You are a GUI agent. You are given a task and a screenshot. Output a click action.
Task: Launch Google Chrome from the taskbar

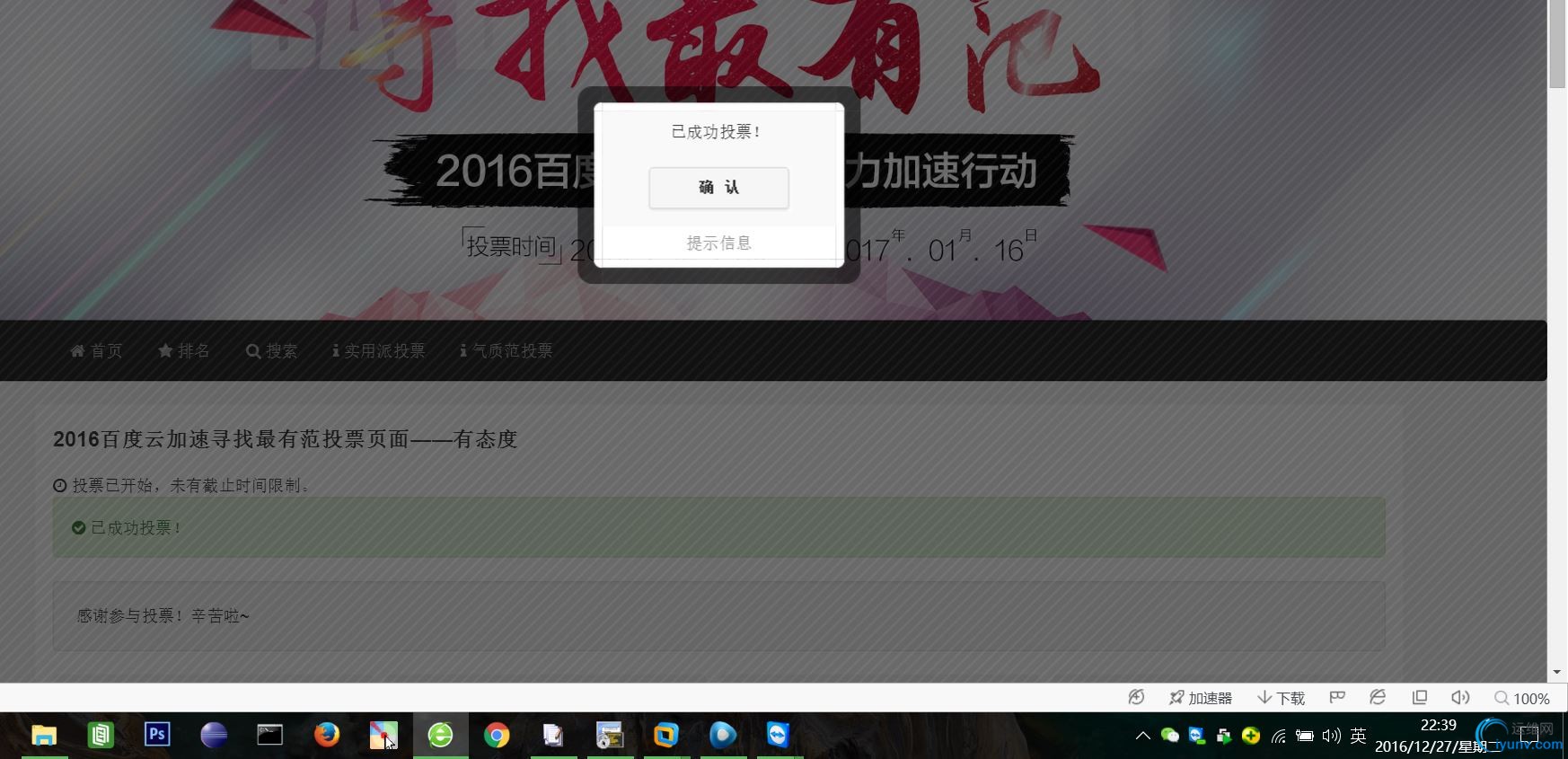497,736
